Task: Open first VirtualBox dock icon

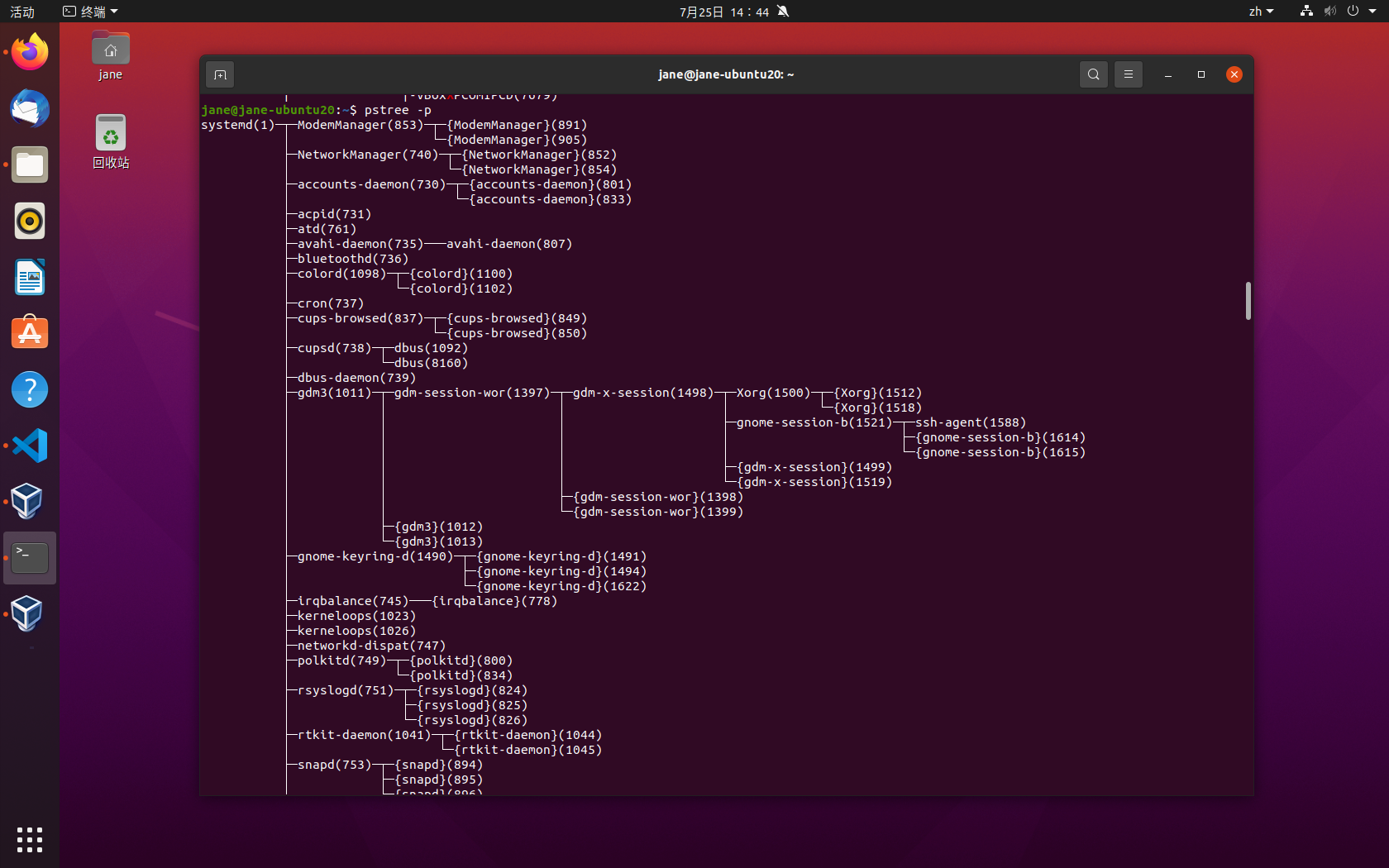Action: coord(26,502)
